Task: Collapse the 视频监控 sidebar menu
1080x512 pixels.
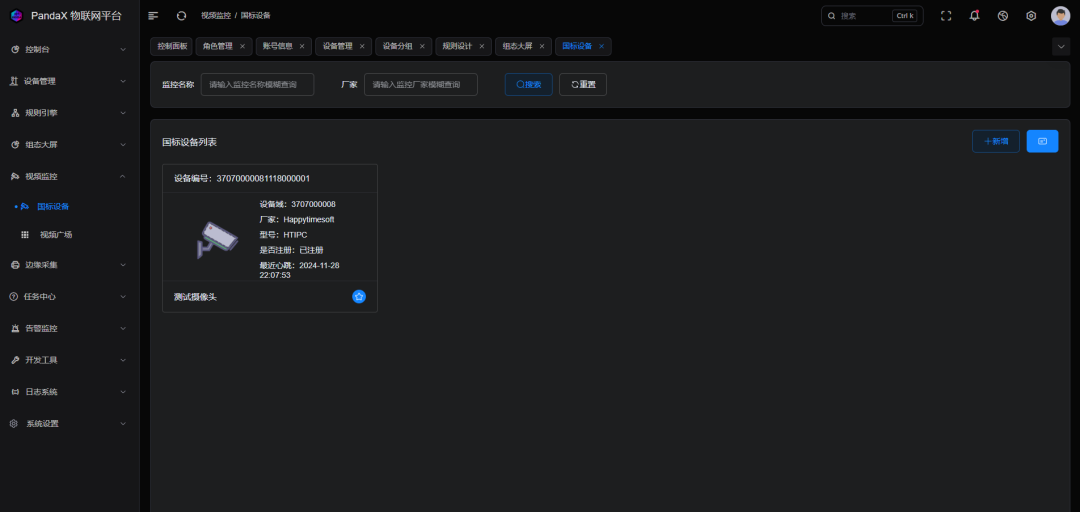Action: pos(68,176)
